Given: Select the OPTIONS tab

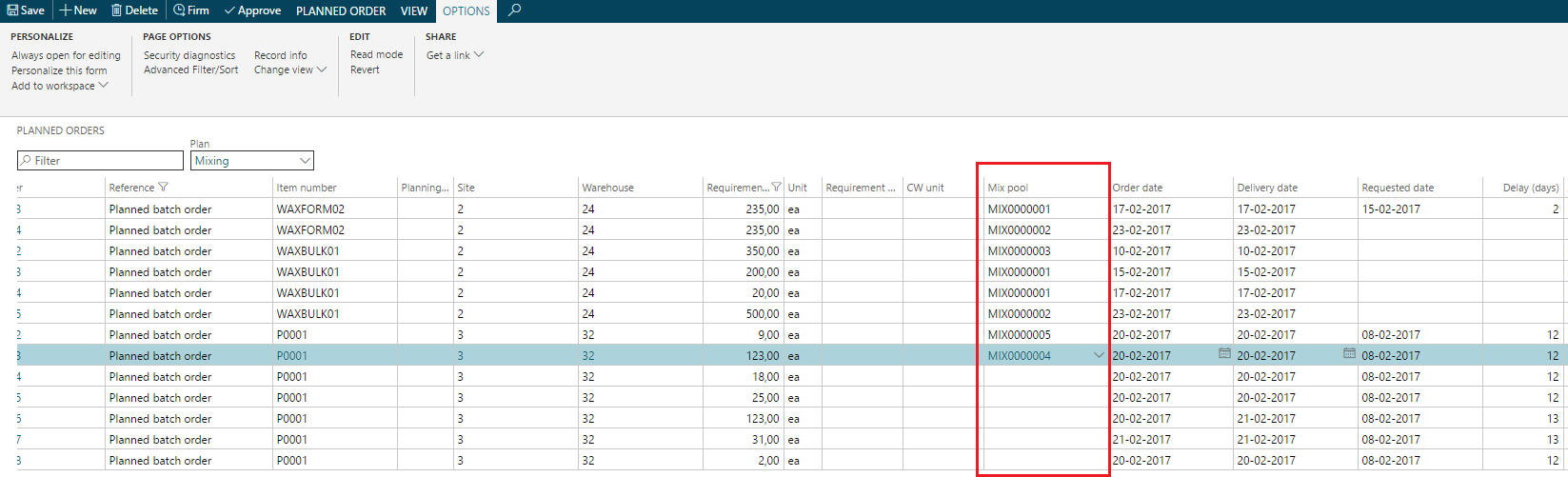Looking at the screenshot, I should [x=466, y=10].
